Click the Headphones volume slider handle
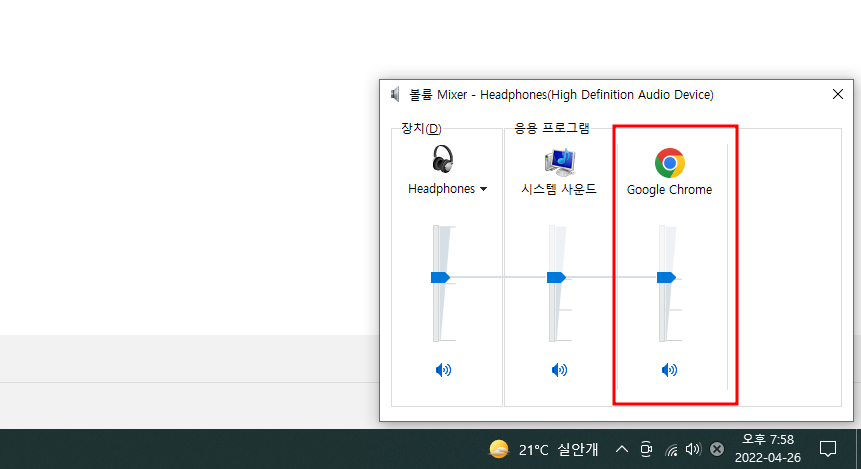 click(x=440, y=277)
